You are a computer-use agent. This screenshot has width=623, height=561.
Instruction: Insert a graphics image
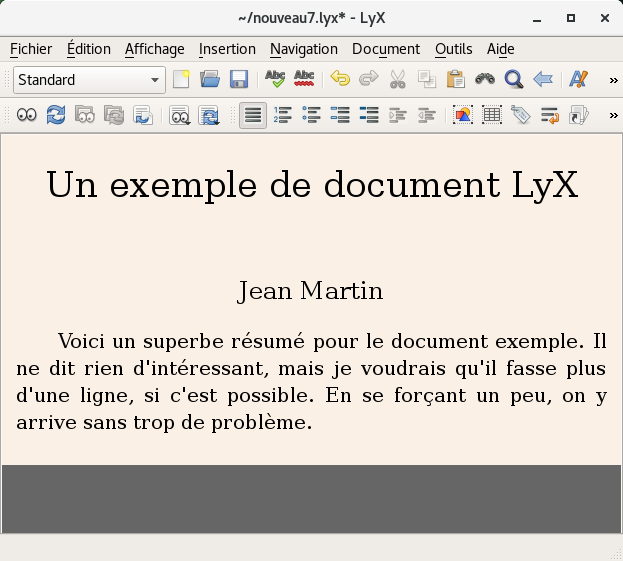click(463, 115)
